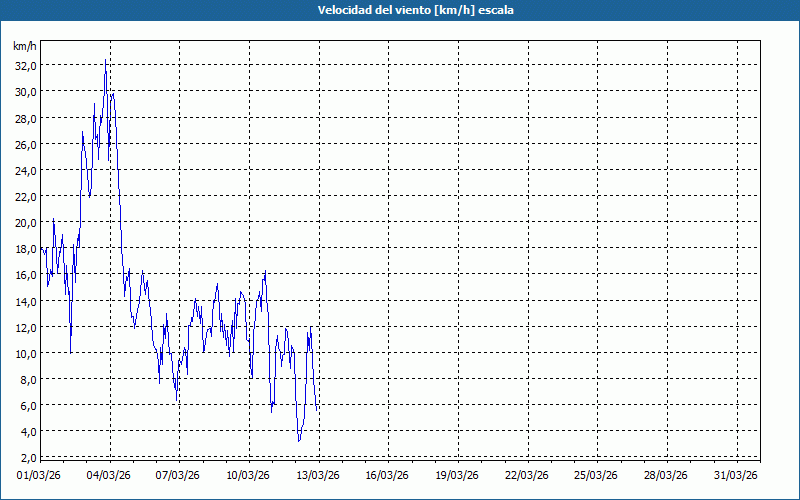Click the highest wind speed peak on the line
The image size is (800, 500).
point(105,61)
